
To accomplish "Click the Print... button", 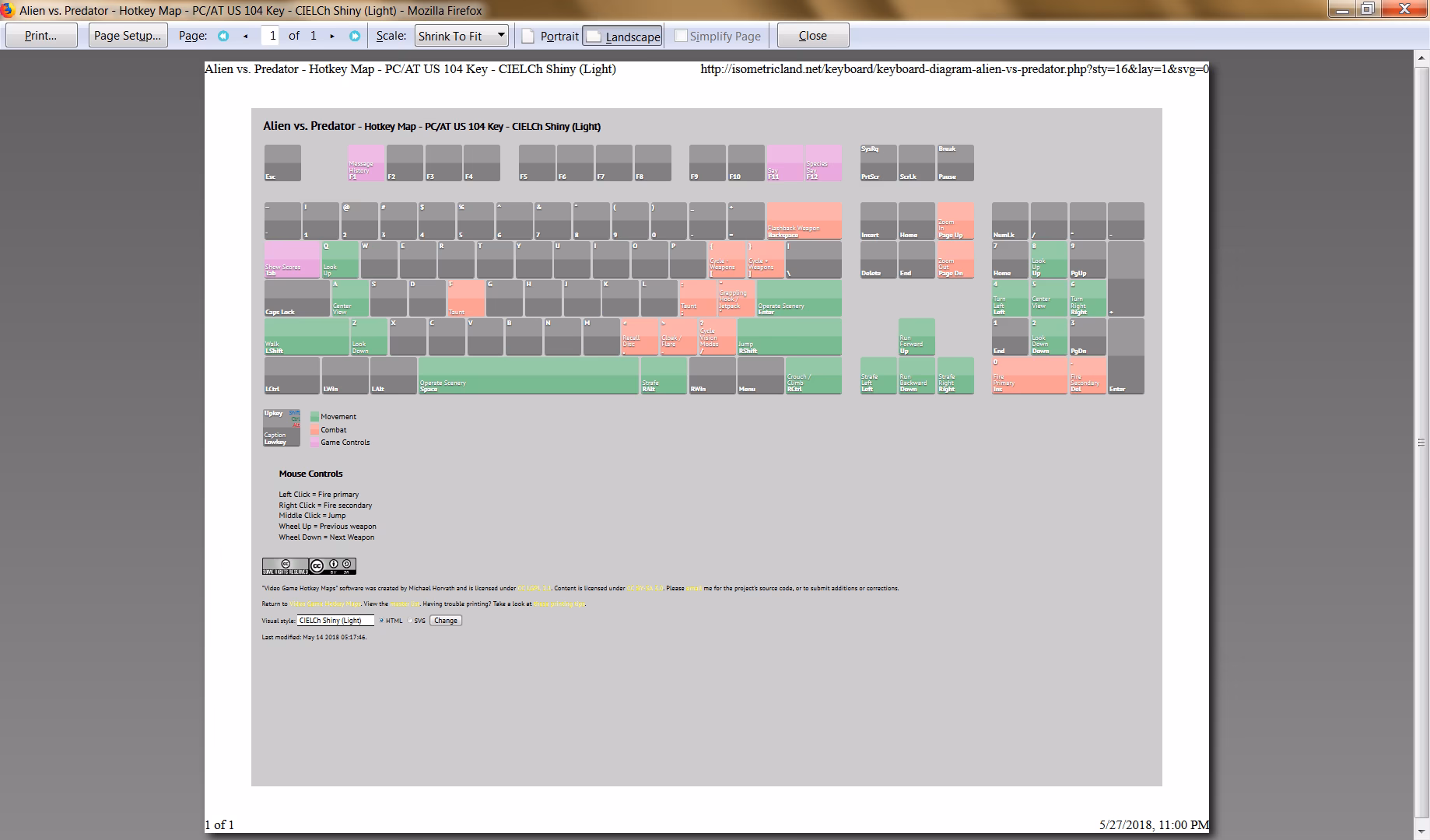I will pyautogui.click(x=41, y=36).
